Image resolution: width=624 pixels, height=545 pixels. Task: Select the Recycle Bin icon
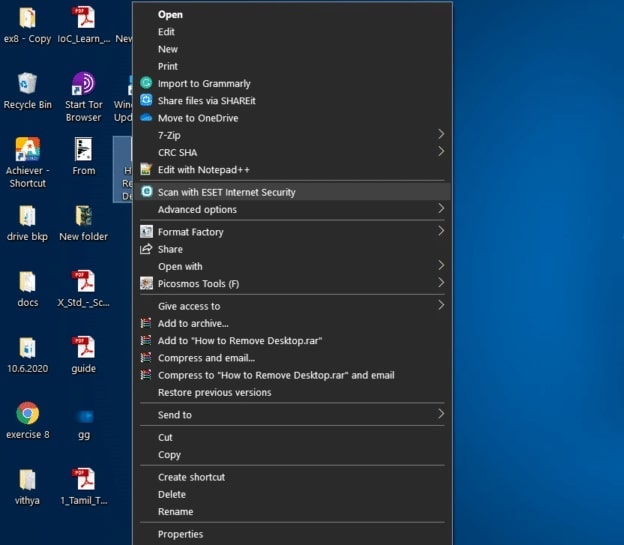(27, 84)
